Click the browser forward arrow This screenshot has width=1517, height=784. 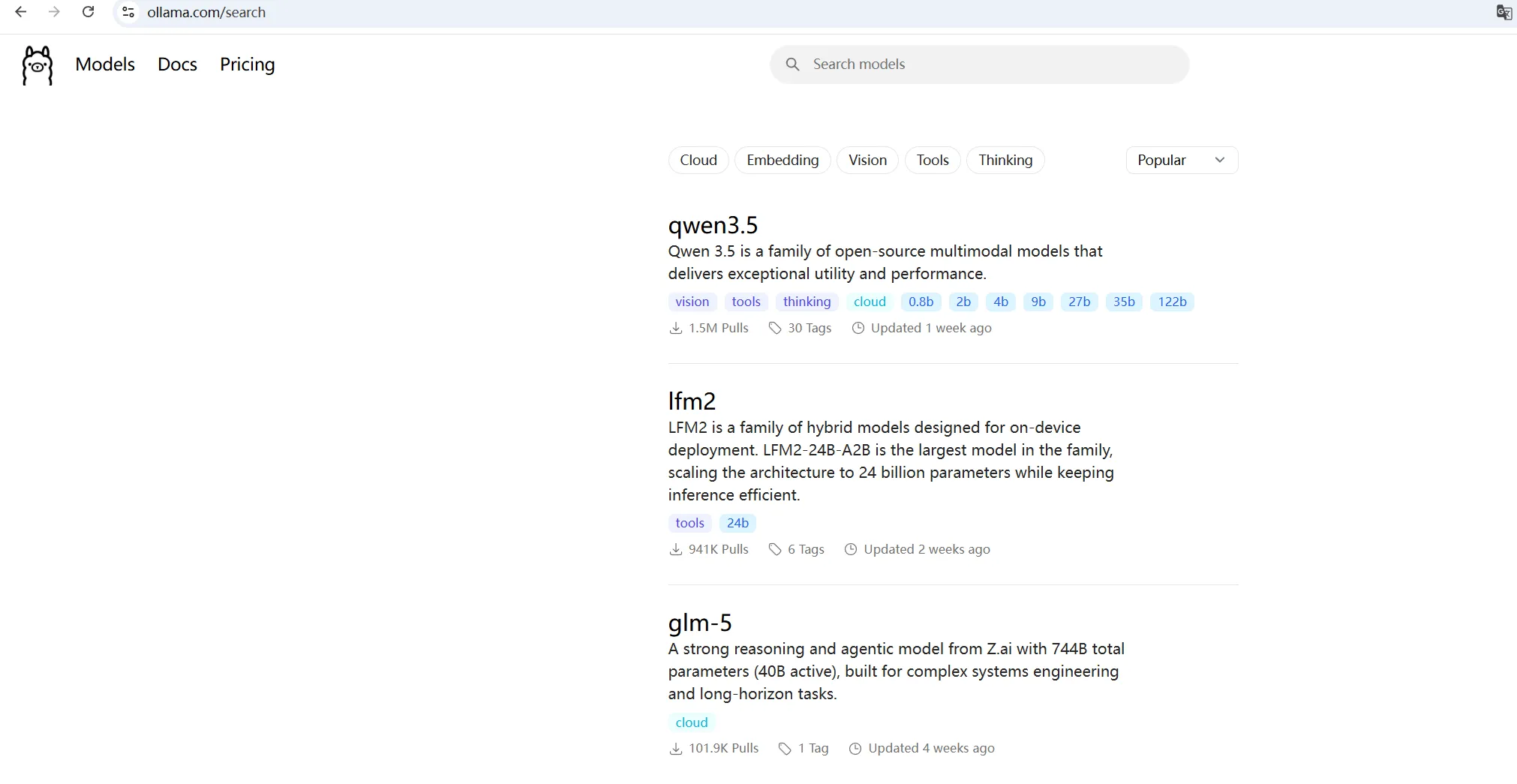pyautogui.click(x=54, y=12)
